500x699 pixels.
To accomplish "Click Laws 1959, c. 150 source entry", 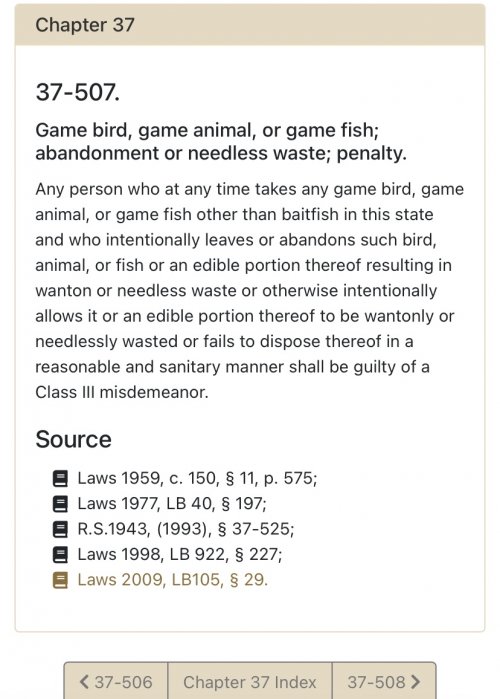I will click(197, 478).
